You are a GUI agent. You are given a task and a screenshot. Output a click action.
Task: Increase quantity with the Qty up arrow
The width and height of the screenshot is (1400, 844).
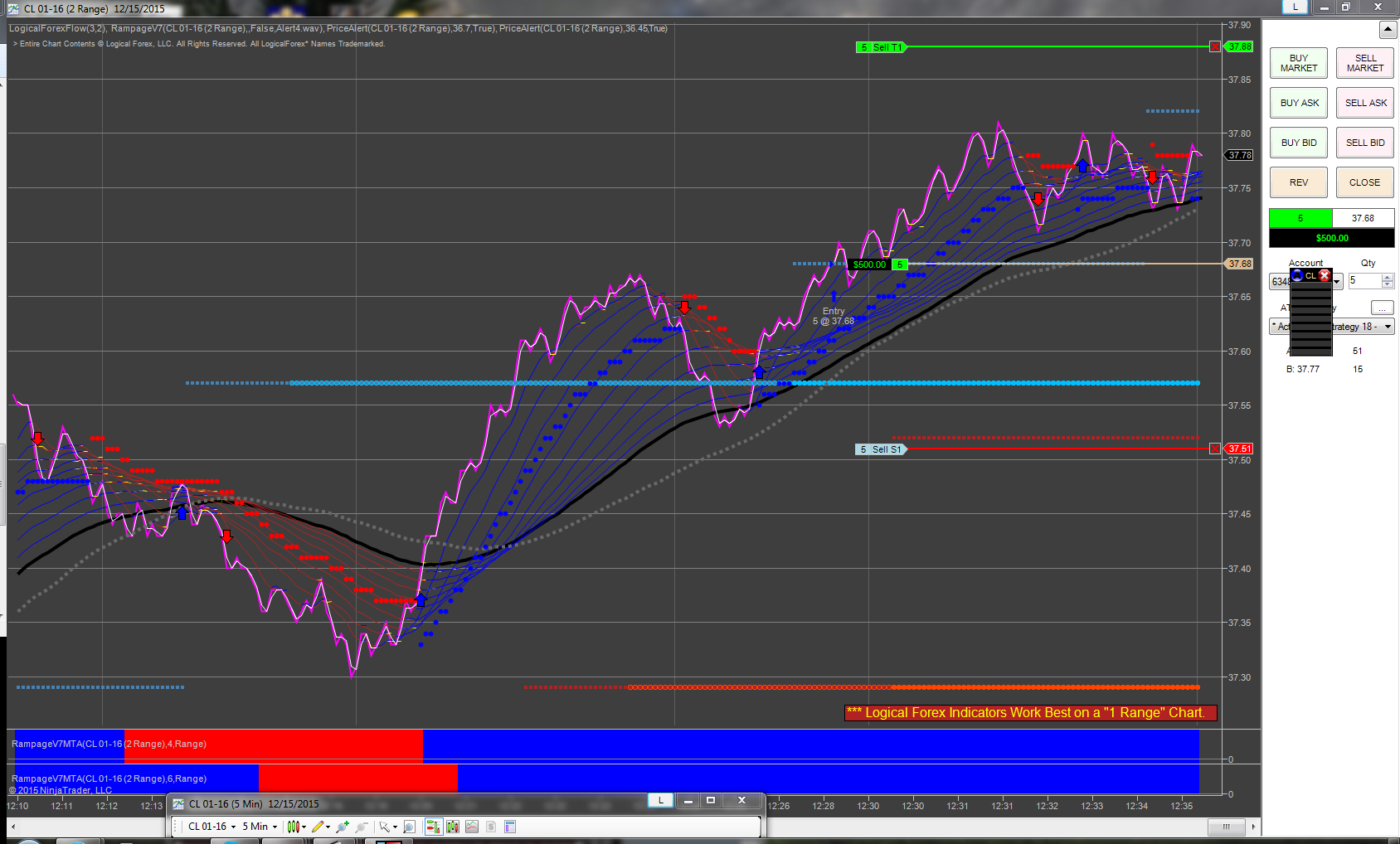[1388, 277]
